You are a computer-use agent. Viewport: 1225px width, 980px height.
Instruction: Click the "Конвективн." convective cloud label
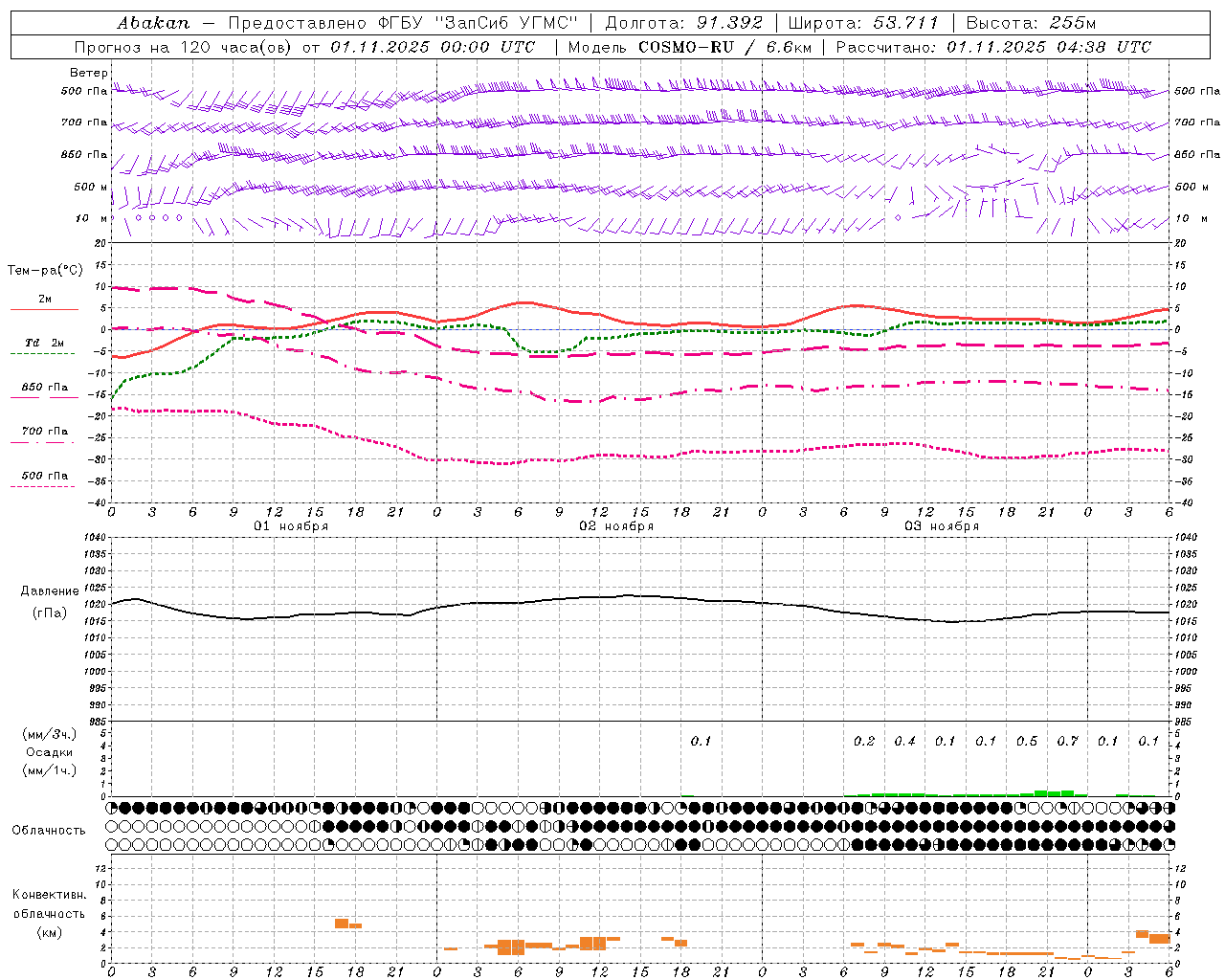[50, 895]
